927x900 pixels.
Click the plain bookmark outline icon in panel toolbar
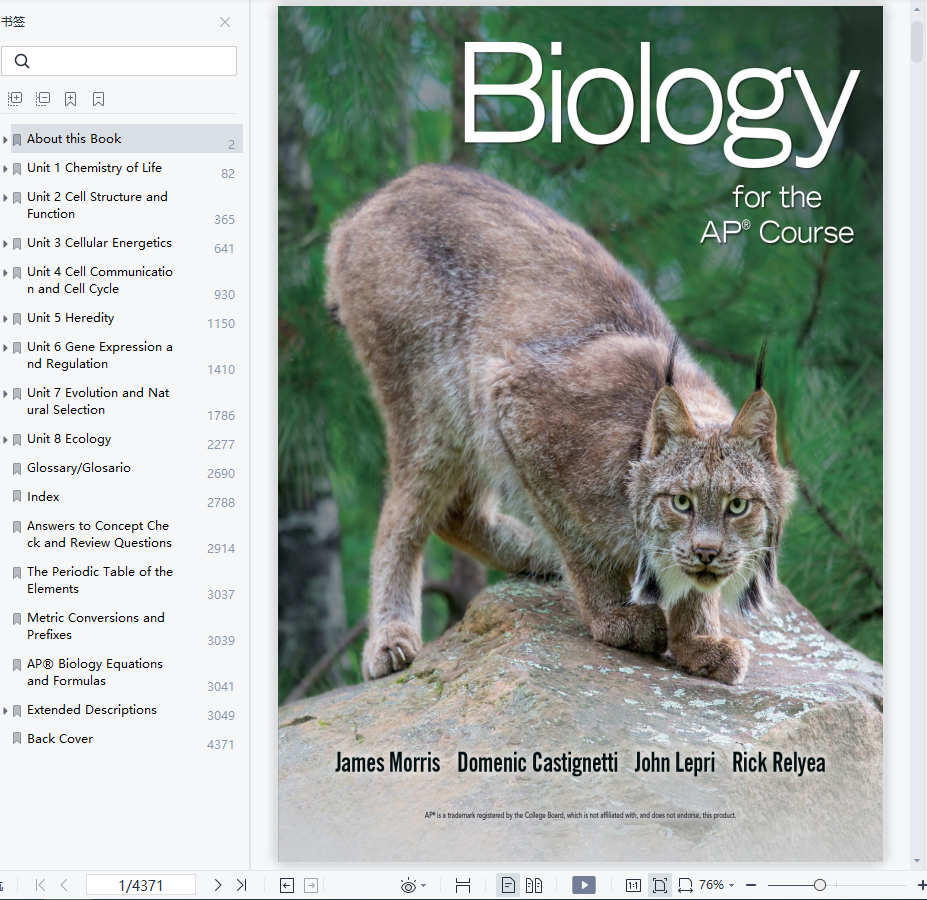click(x=98, y=99)
